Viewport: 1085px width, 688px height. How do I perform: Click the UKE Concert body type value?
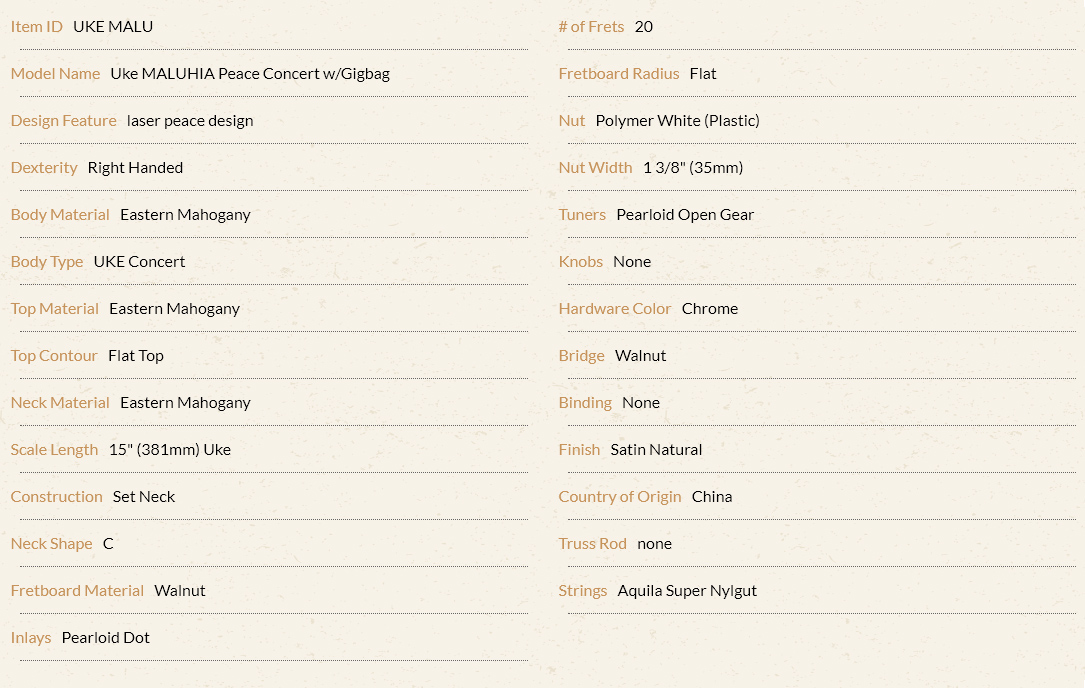pos(140,262)
